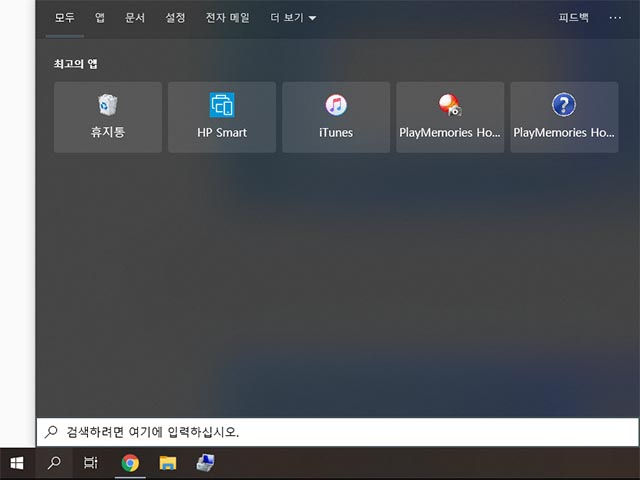Click the 피드백 button
Image resolution: width=640 pixels, height=480 pixels.
click(x=573, y=18)
